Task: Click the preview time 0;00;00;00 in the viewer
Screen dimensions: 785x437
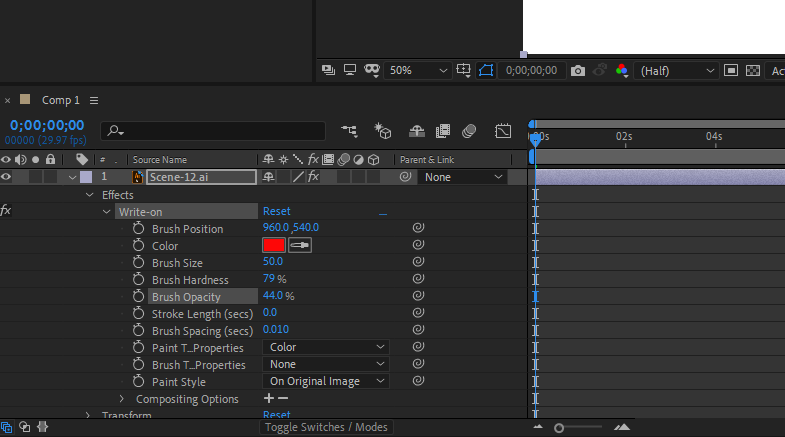Action: click(x=531, y=71)
